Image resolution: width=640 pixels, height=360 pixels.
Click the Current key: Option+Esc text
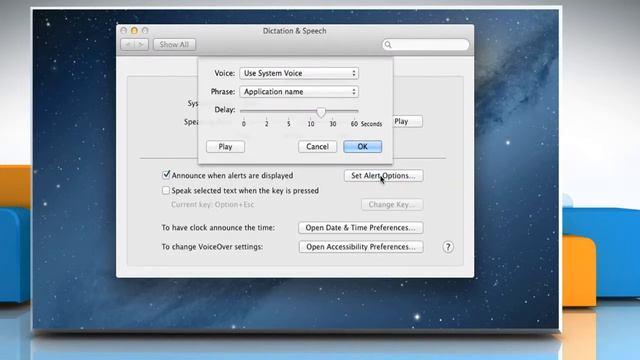[x=212, y=204]
